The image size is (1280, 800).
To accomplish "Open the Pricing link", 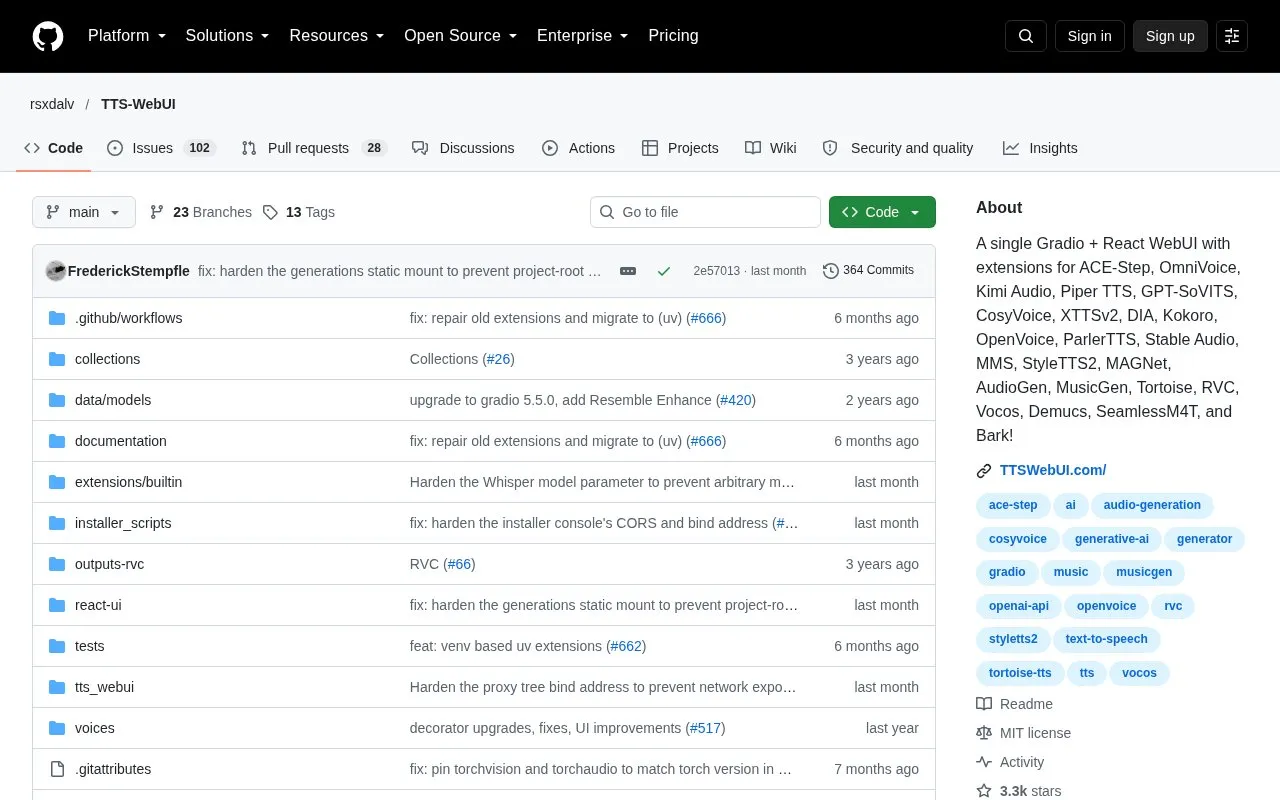I will (673, 36).
